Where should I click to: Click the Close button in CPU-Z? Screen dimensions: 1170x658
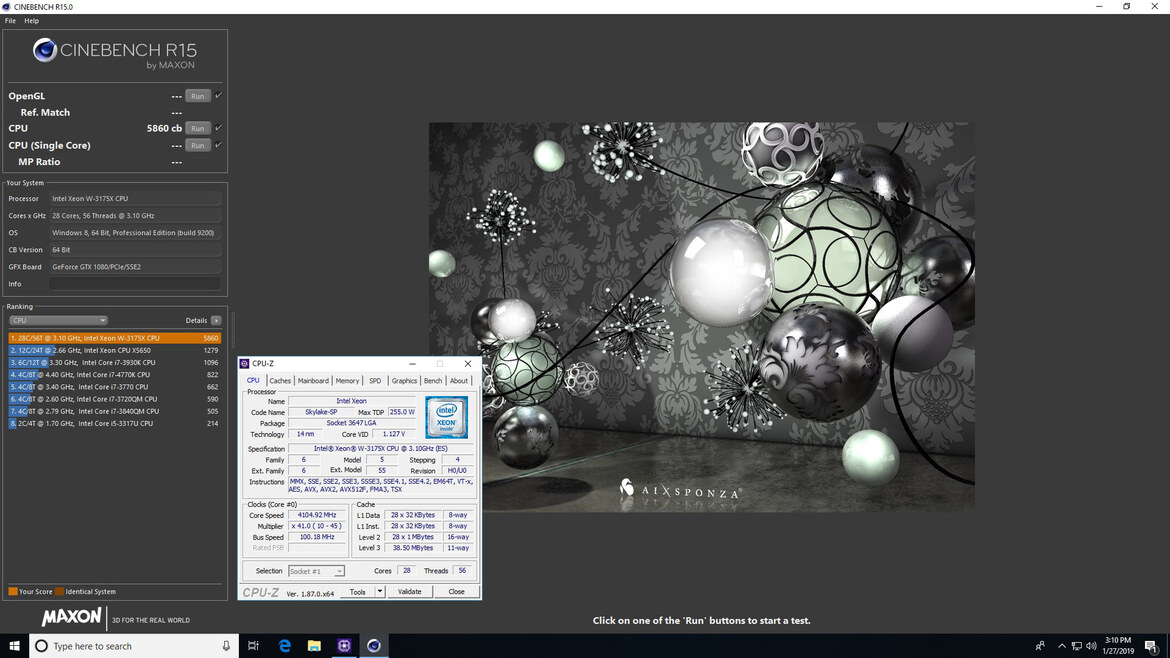456,592
